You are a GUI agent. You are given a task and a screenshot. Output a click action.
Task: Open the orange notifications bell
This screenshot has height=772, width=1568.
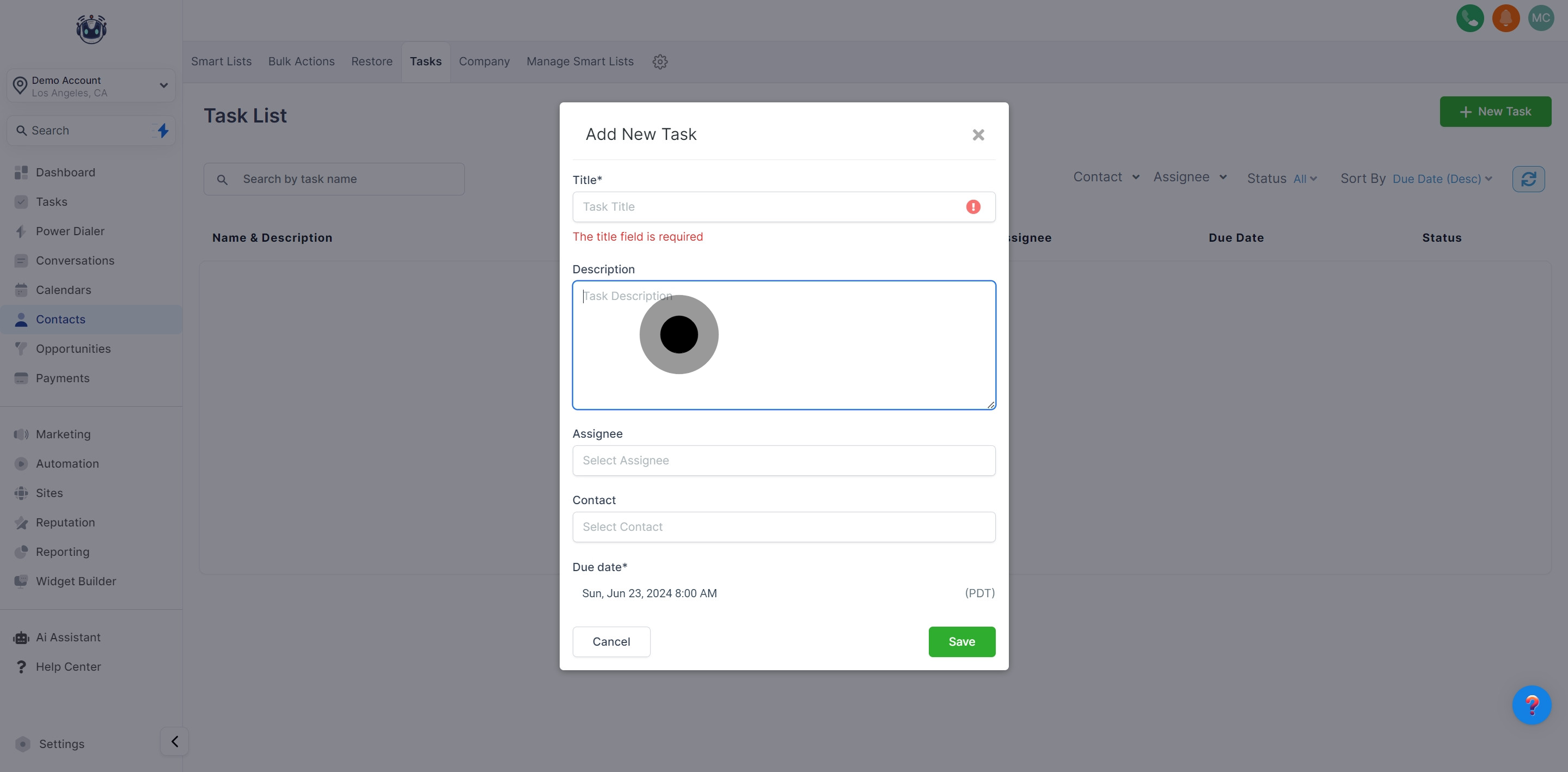[1505, 19]
